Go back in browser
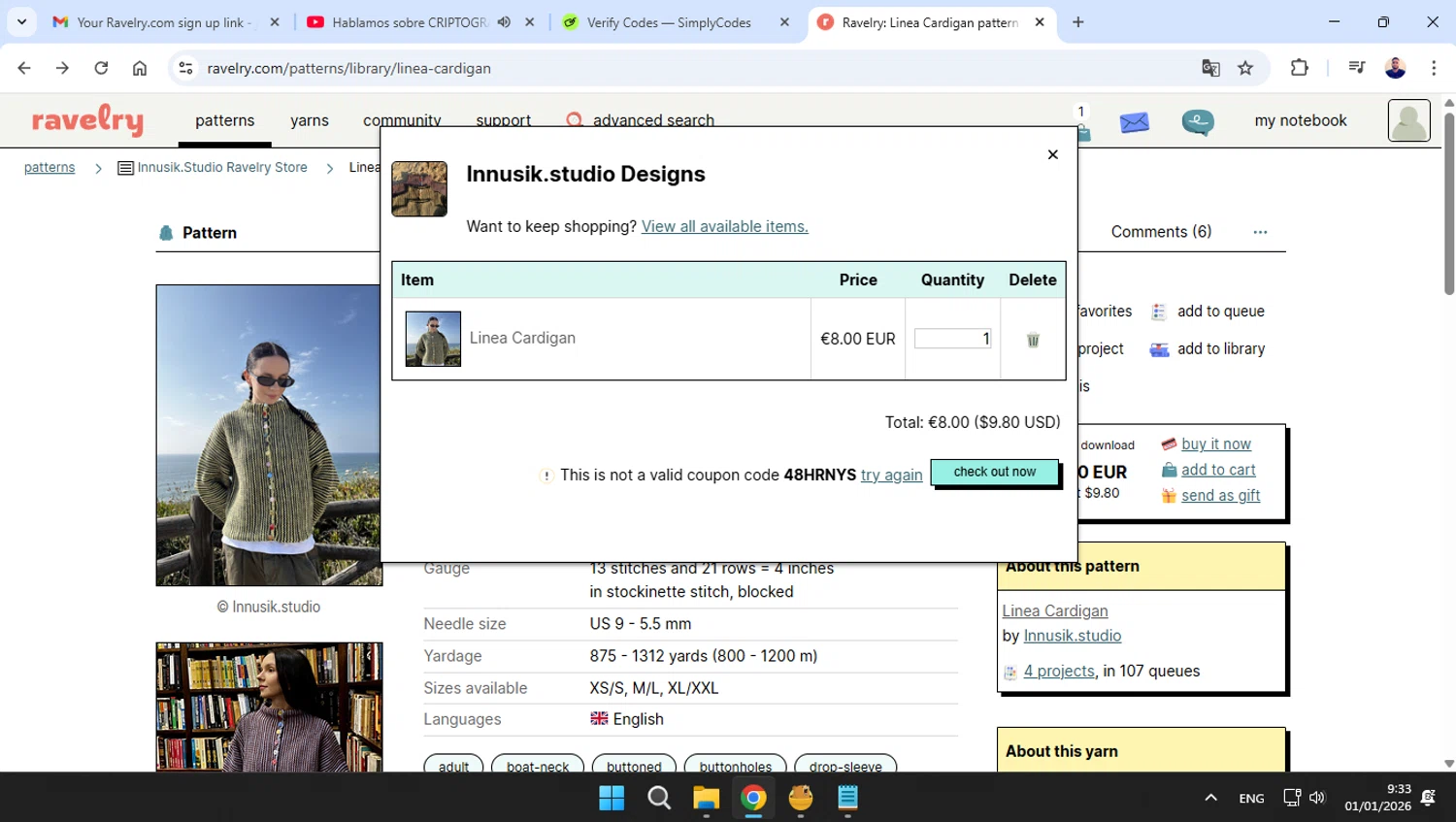1456x822 pixels. click(x=24, y=68)
